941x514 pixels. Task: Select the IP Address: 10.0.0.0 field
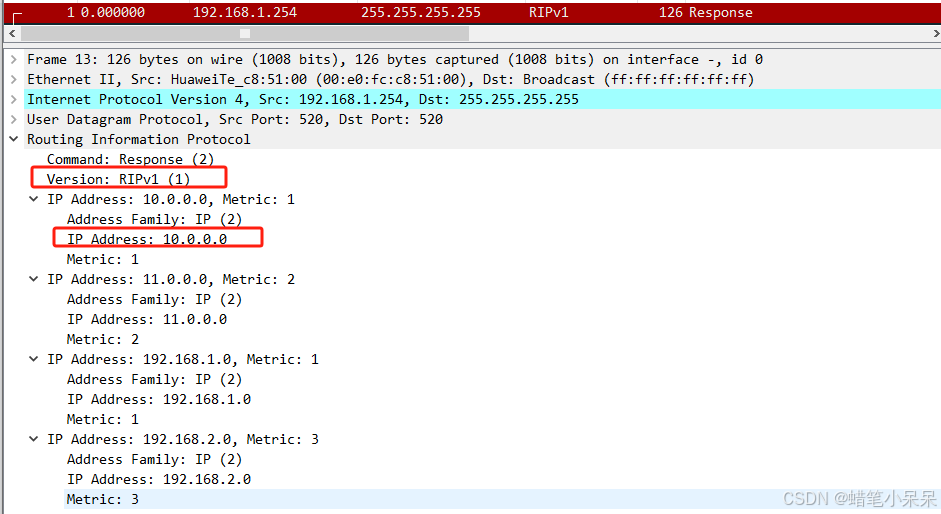coord(147,239)
